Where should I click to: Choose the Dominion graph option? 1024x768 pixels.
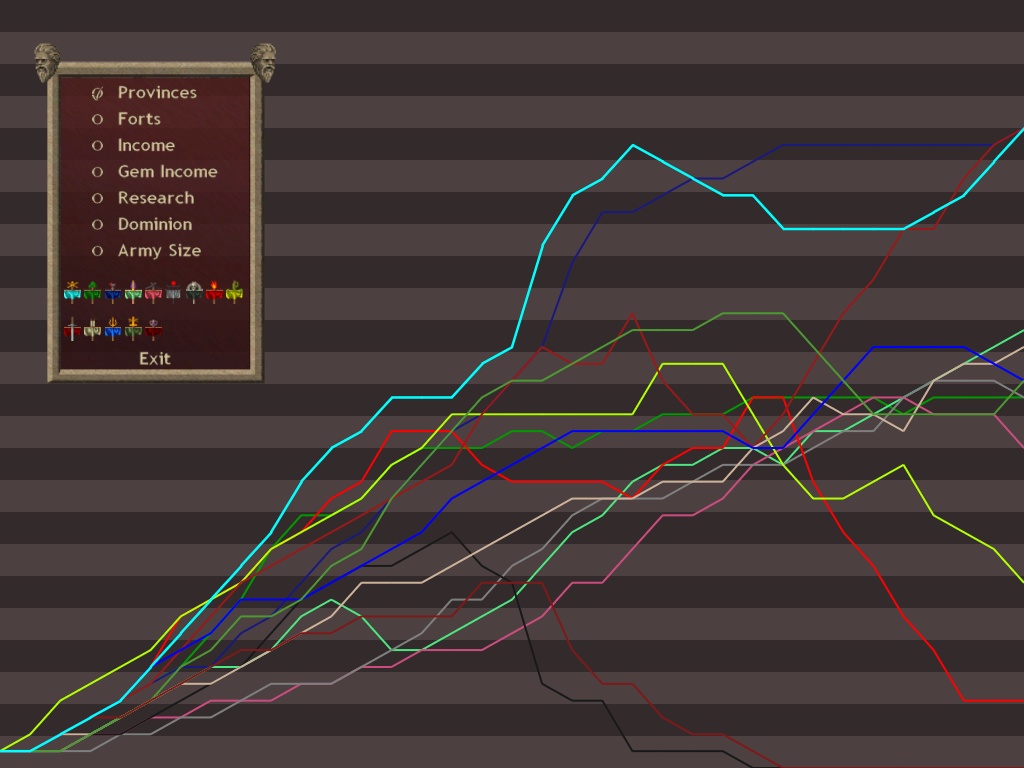click(x=142, y=224)
